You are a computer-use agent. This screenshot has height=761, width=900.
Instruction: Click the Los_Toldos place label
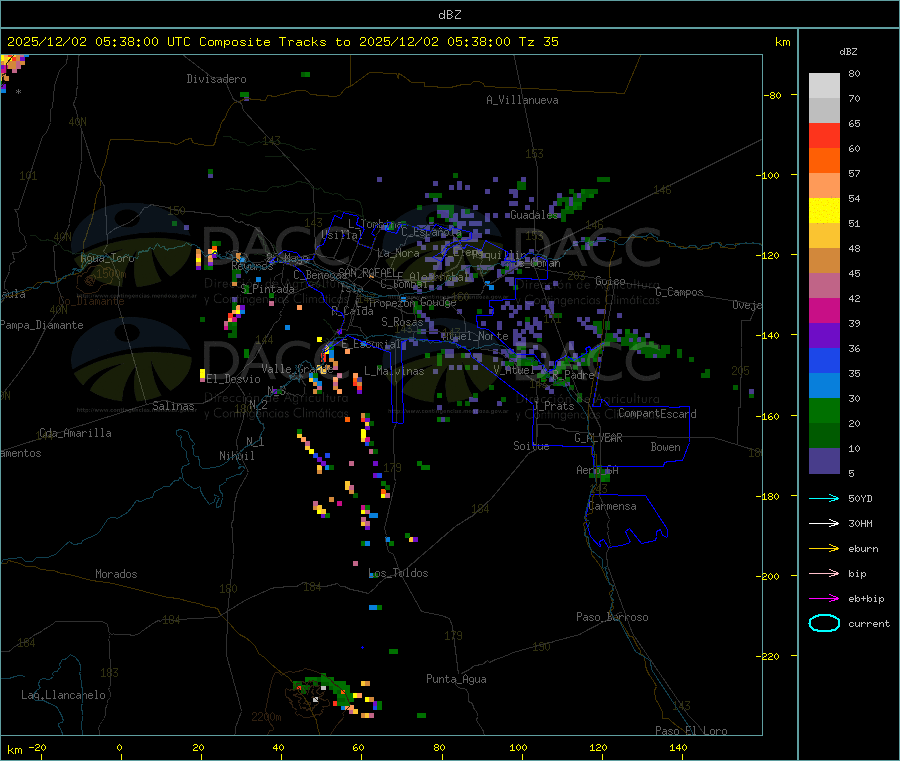click(x=398, y=573)
